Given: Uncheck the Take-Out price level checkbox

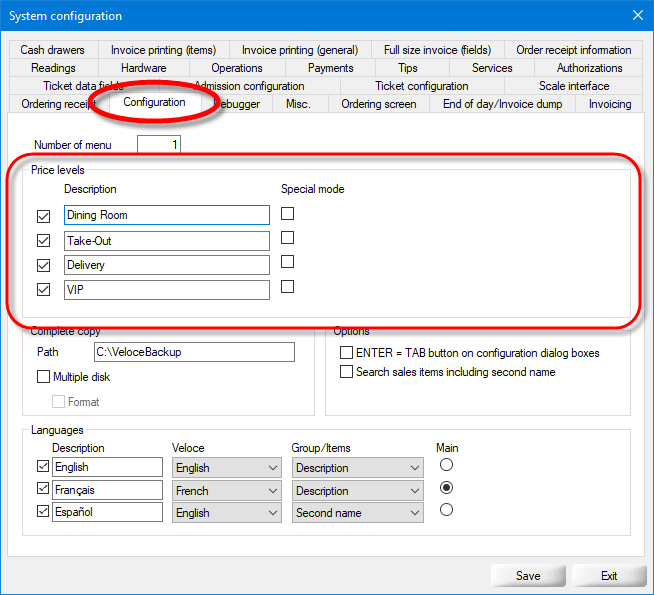Looking at the screenshot, I should coord(43,240).
